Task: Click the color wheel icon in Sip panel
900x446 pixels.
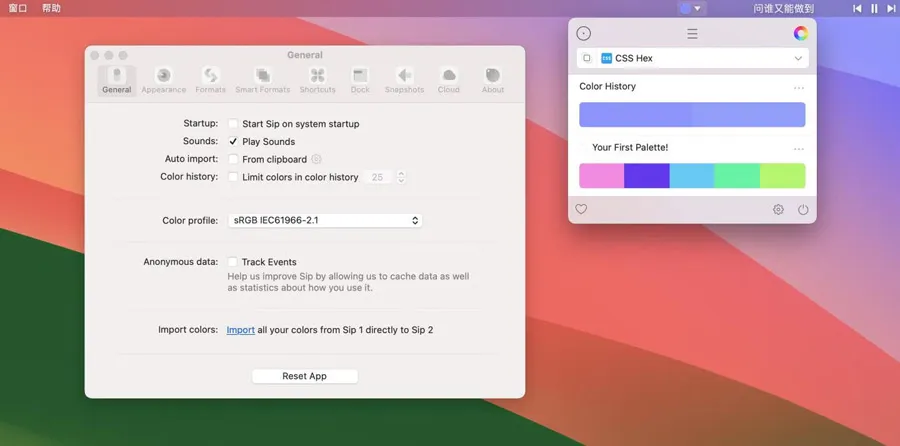Action: pos(800,33)
